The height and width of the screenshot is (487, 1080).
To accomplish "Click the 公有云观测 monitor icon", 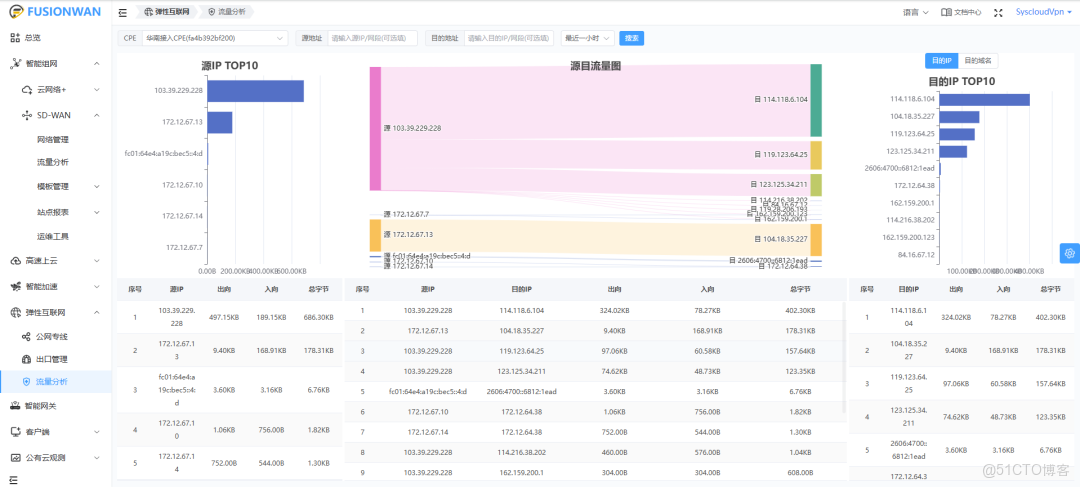I will point(17,457).
